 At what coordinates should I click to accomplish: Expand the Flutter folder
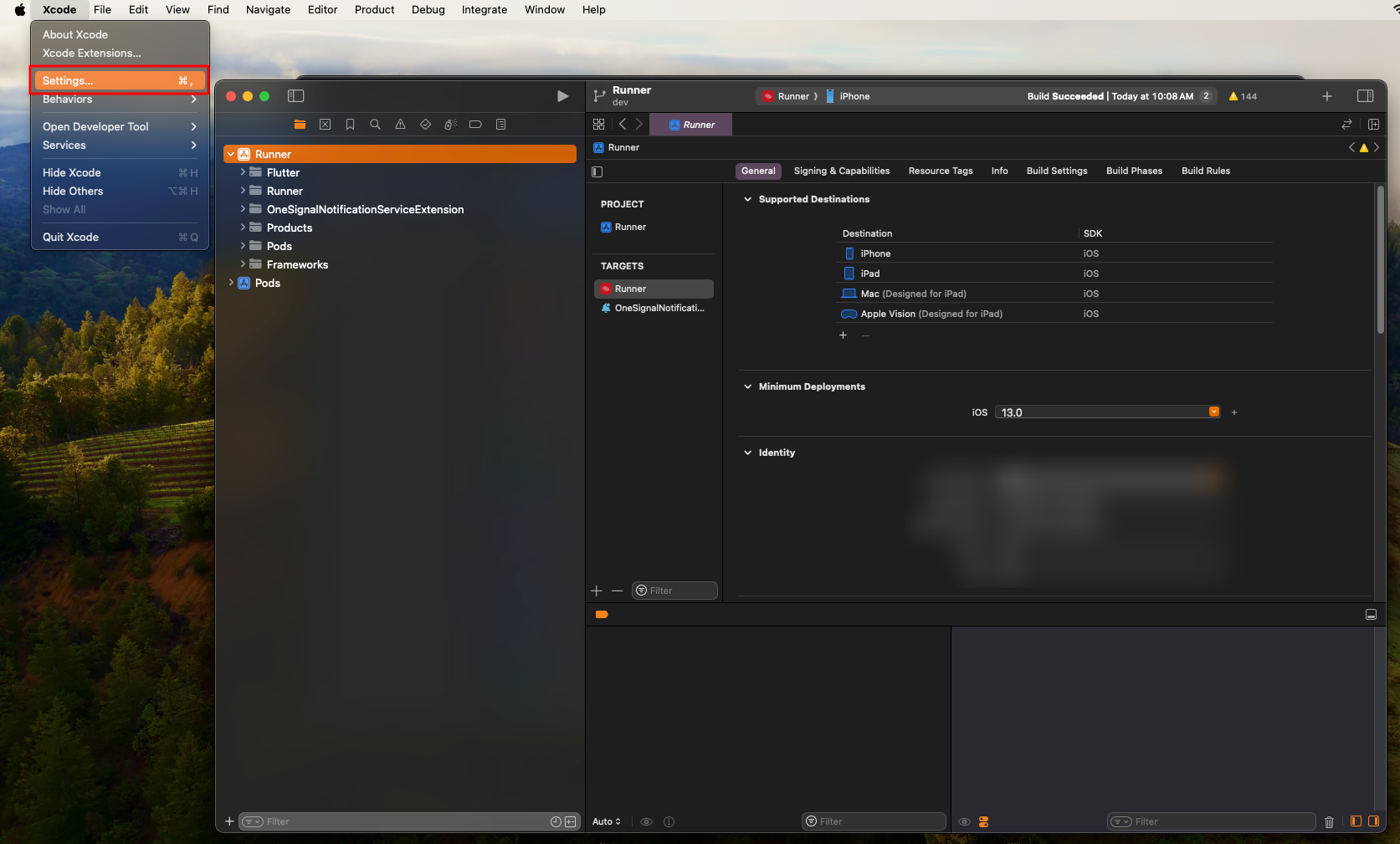[243, 172]
